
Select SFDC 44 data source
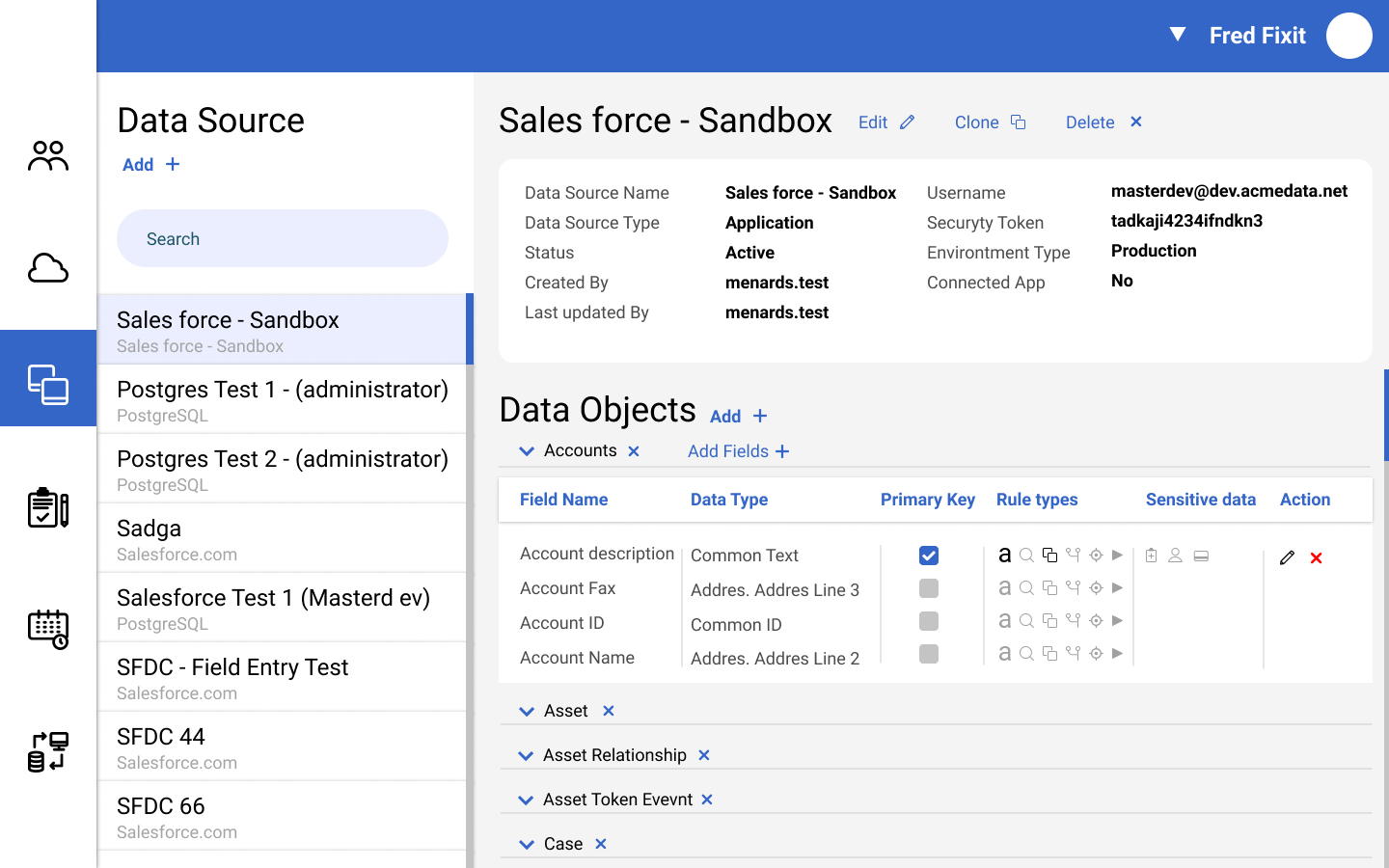pos(282,746)
